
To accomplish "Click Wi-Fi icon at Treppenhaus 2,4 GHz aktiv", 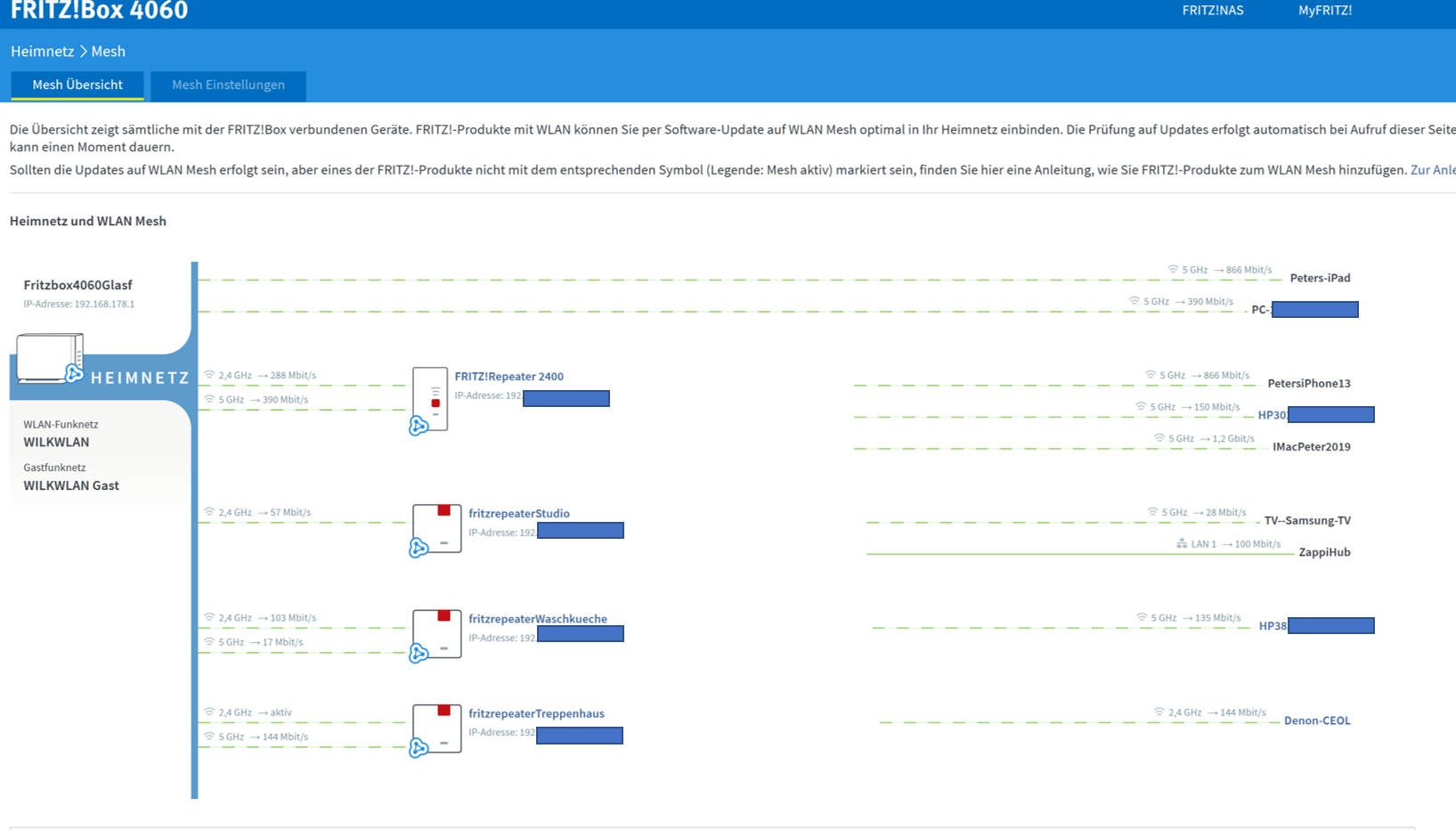I will 209,712.
